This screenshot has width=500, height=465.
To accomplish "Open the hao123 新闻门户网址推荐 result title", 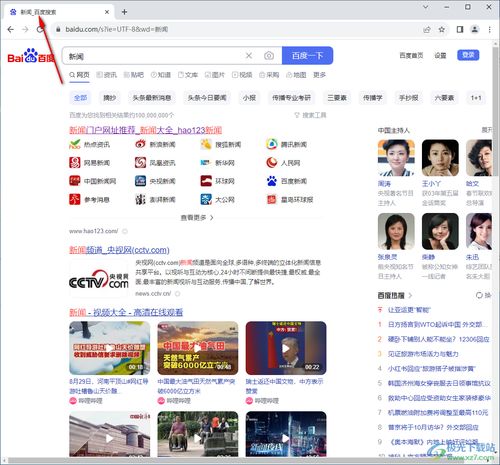I will point(146,130).
